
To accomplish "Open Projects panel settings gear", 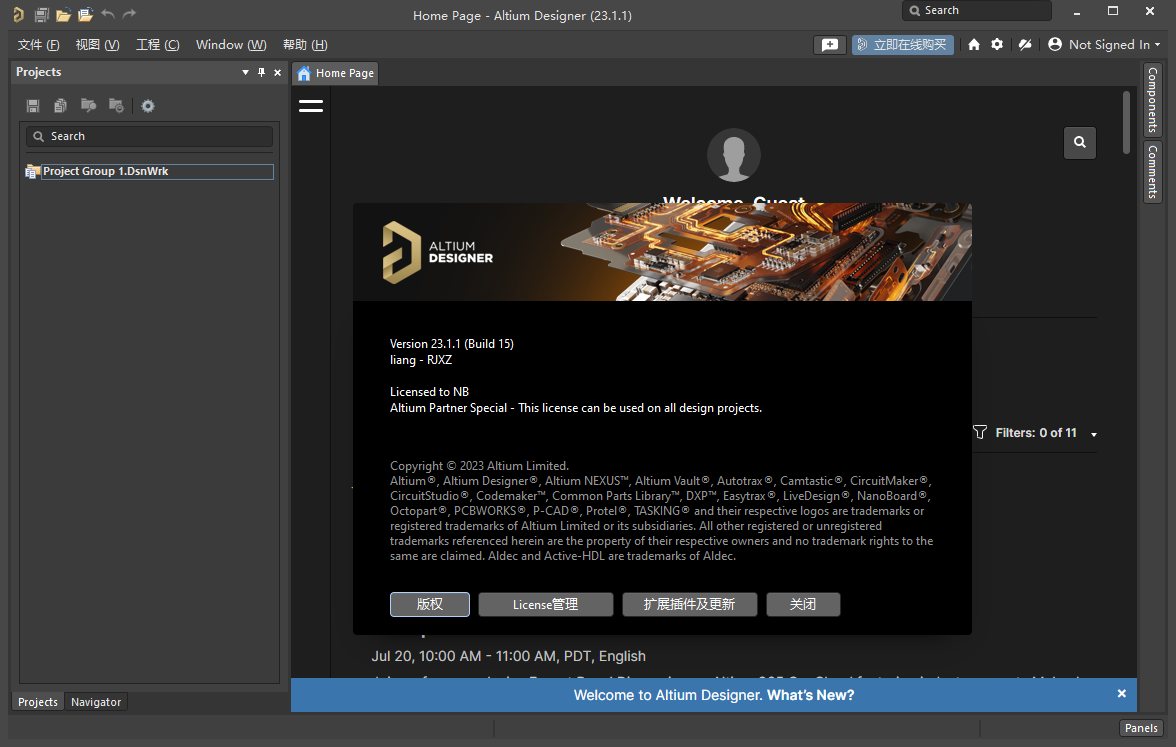I will pos(148,106).
